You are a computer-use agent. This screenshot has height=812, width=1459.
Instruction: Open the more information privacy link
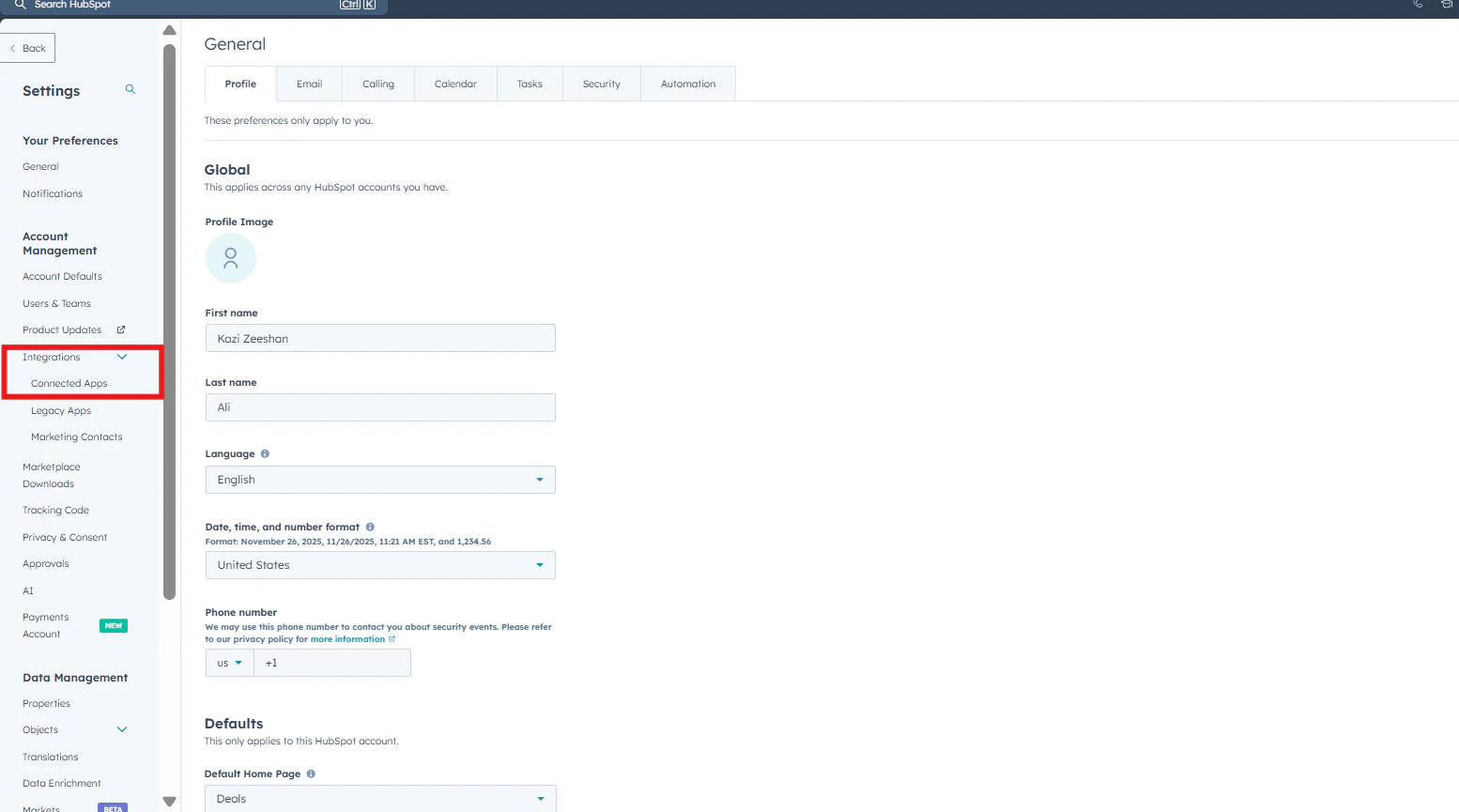coord(352,639)
